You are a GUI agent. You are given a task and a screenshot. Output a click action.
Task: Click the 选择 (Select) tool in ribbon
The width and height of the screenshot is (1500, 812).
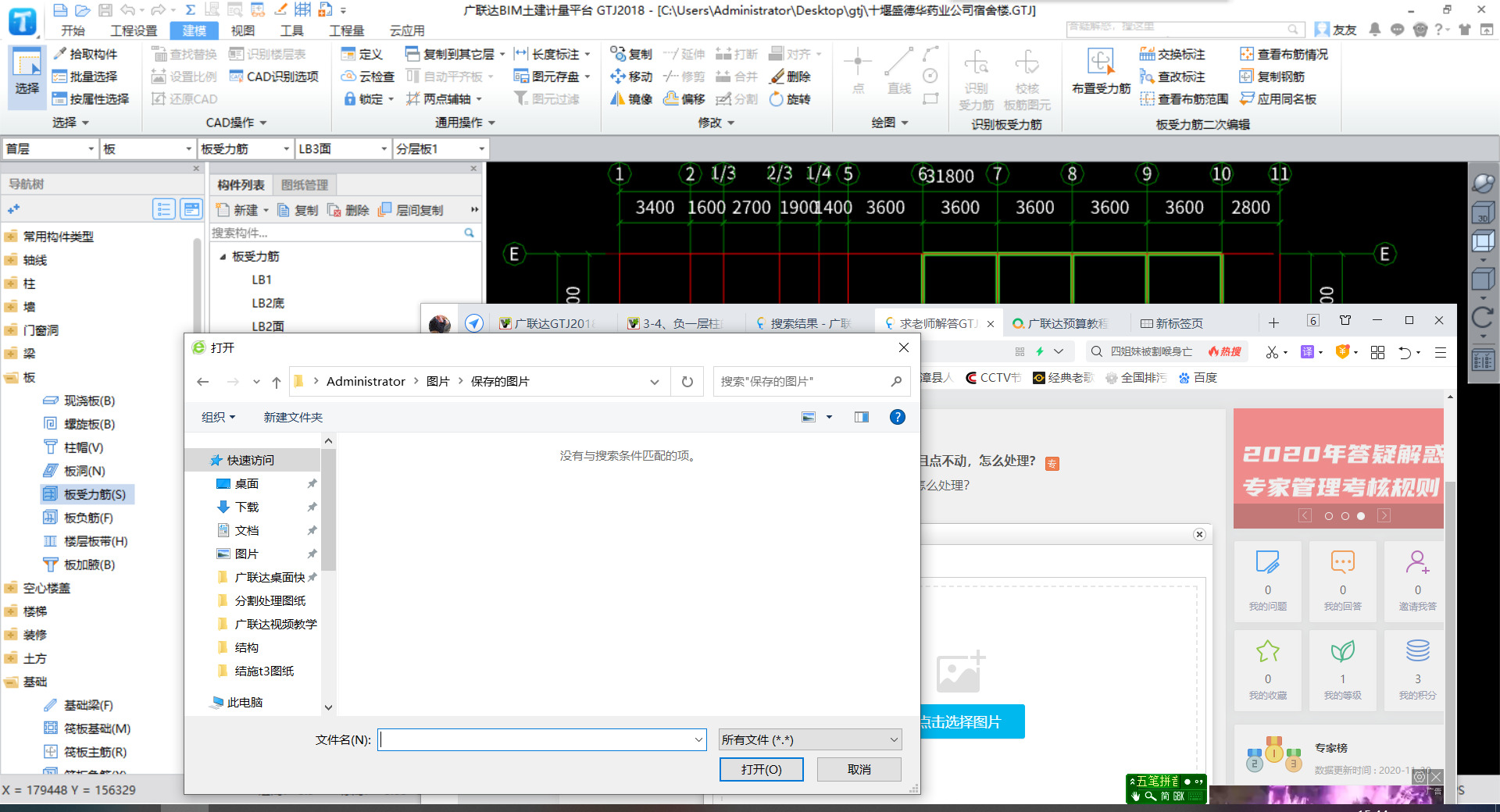tap(27, 77)
